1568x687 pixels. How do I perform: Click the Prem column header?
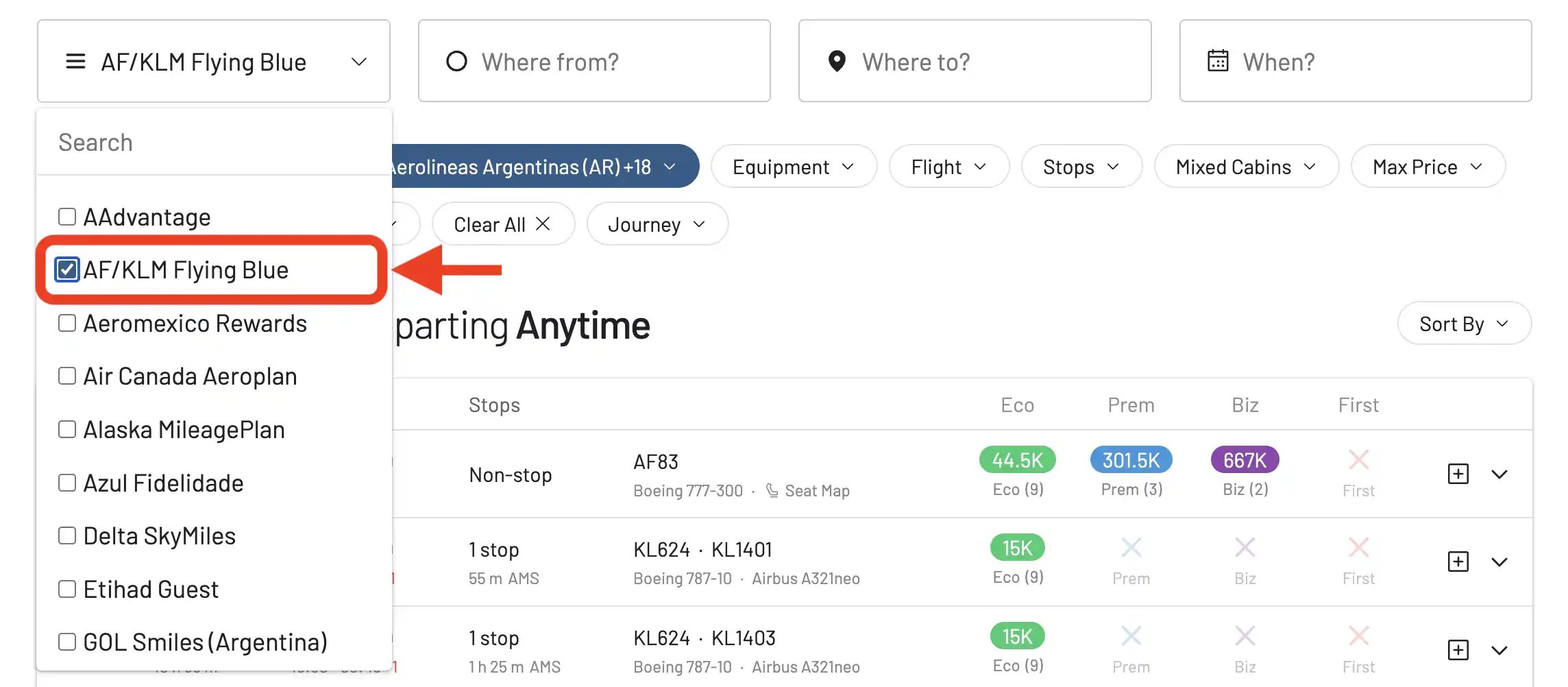coord(1131,405)
